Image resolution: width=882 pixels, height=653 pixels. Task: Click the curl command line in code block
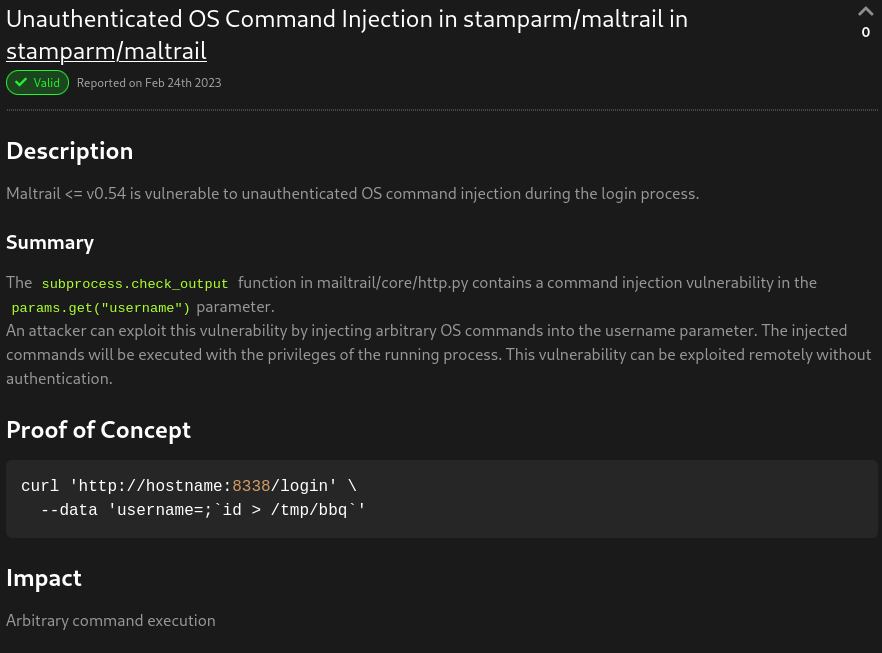point(189,486)
